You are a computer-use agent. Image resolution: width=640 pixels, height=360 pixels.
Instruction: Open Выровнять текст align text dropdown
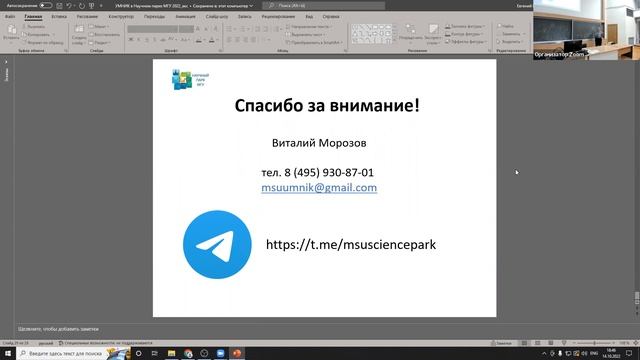tap(305, 35)
